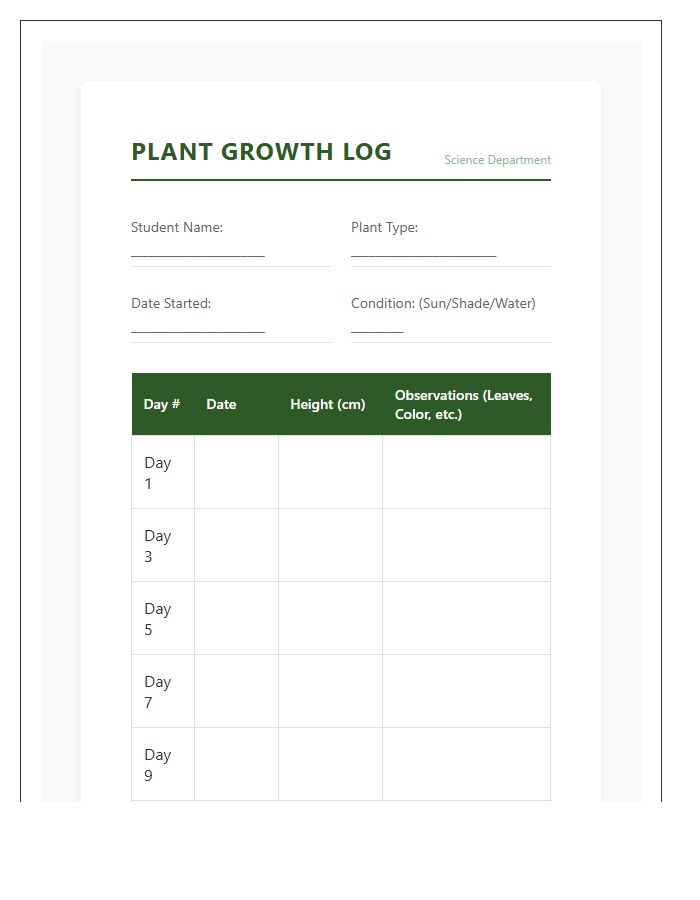
Task: Click the Date cell for Day 5
Action: 236,618
